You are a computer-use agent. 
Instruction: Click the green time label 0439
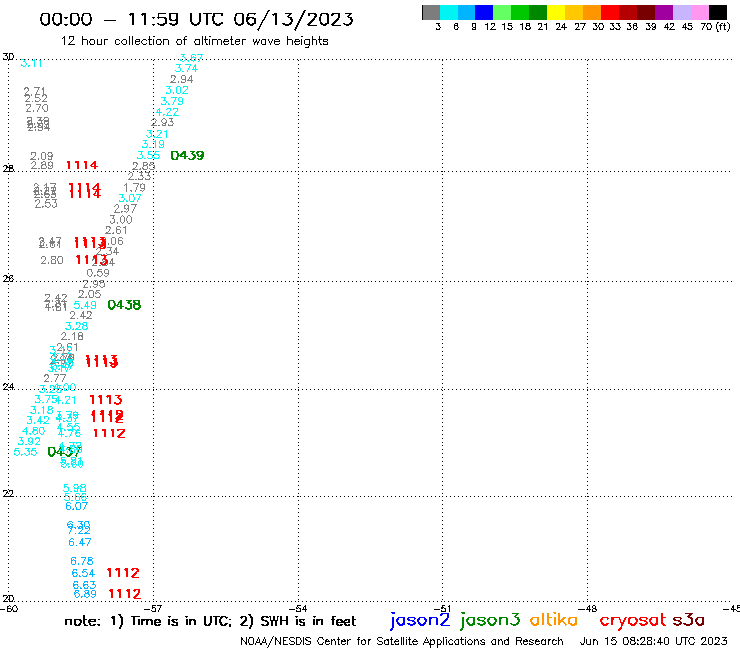click(187, 155)
